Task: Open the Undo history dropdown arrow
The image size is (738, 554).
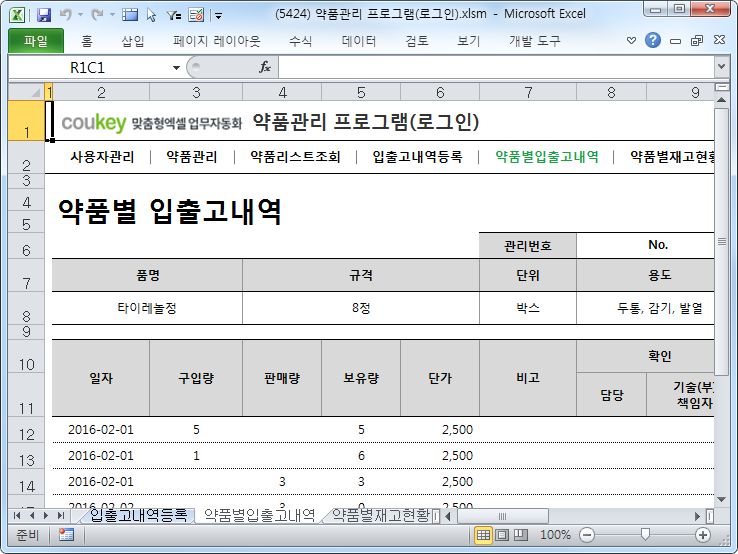Action: tap(80, 15)
